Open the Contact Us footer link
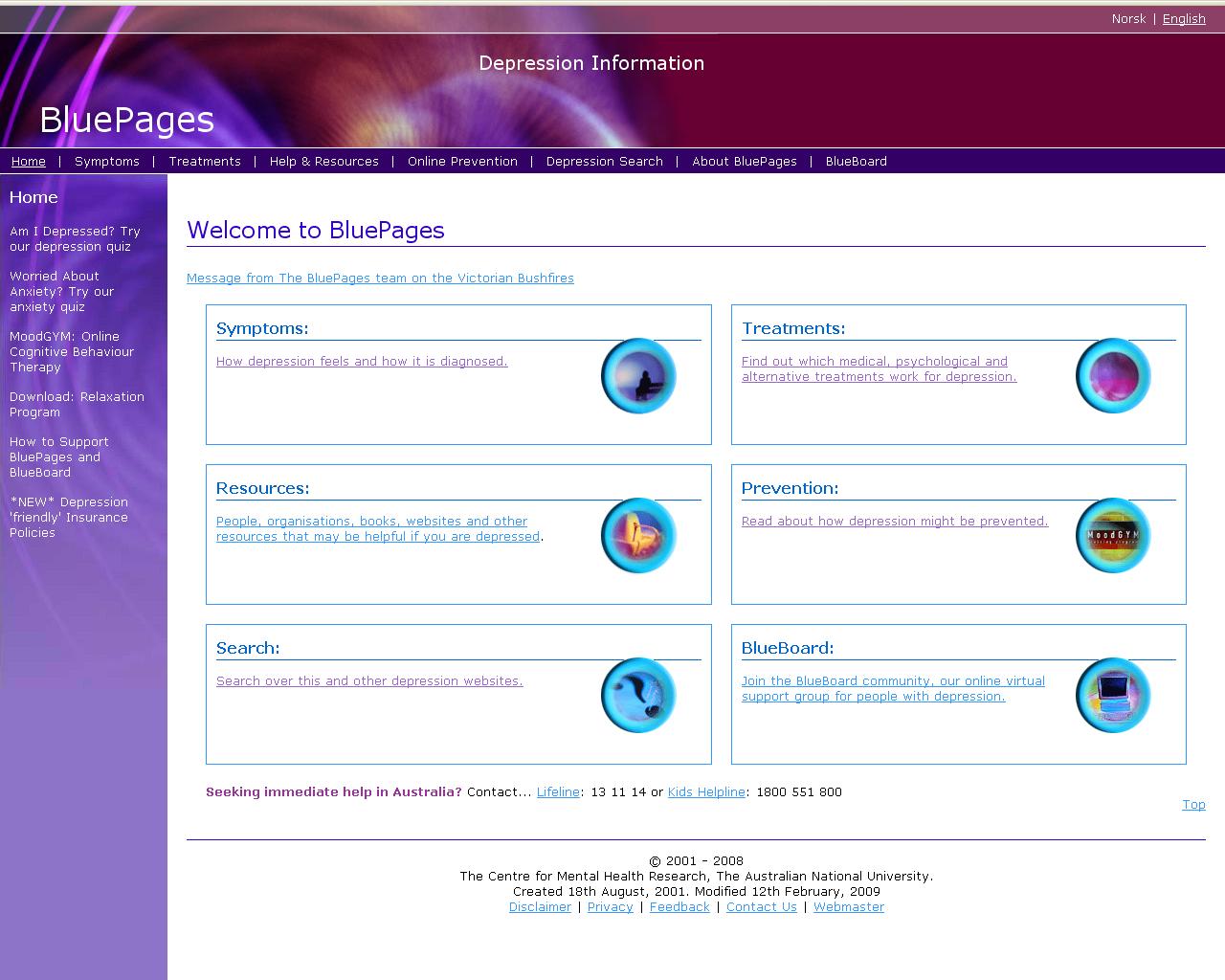Screen dimensions: 1225x980 coord(762,907)
